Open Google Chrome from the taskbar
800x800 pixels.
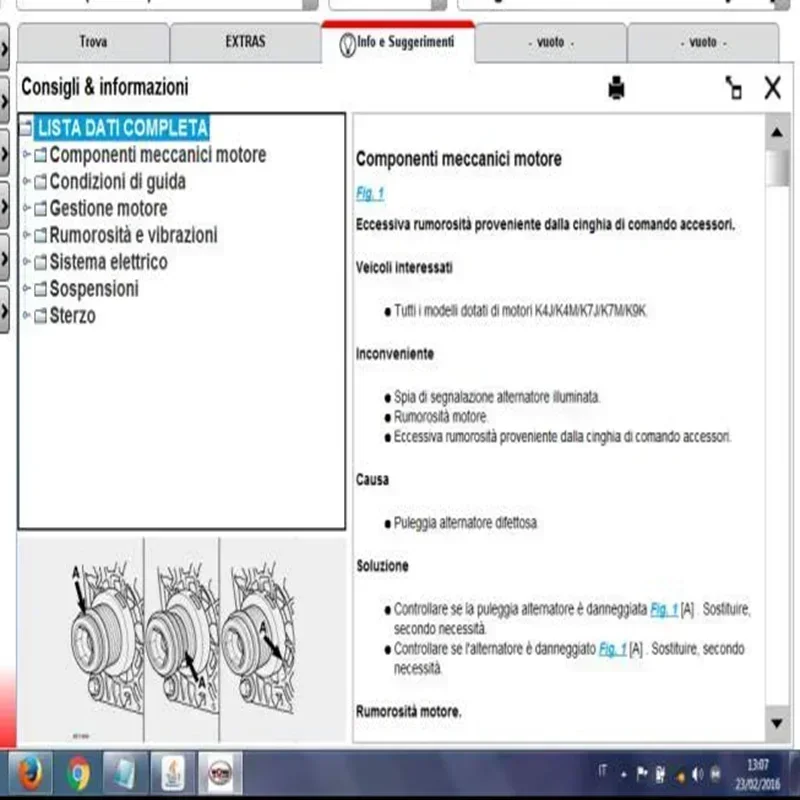click(79, 772)
